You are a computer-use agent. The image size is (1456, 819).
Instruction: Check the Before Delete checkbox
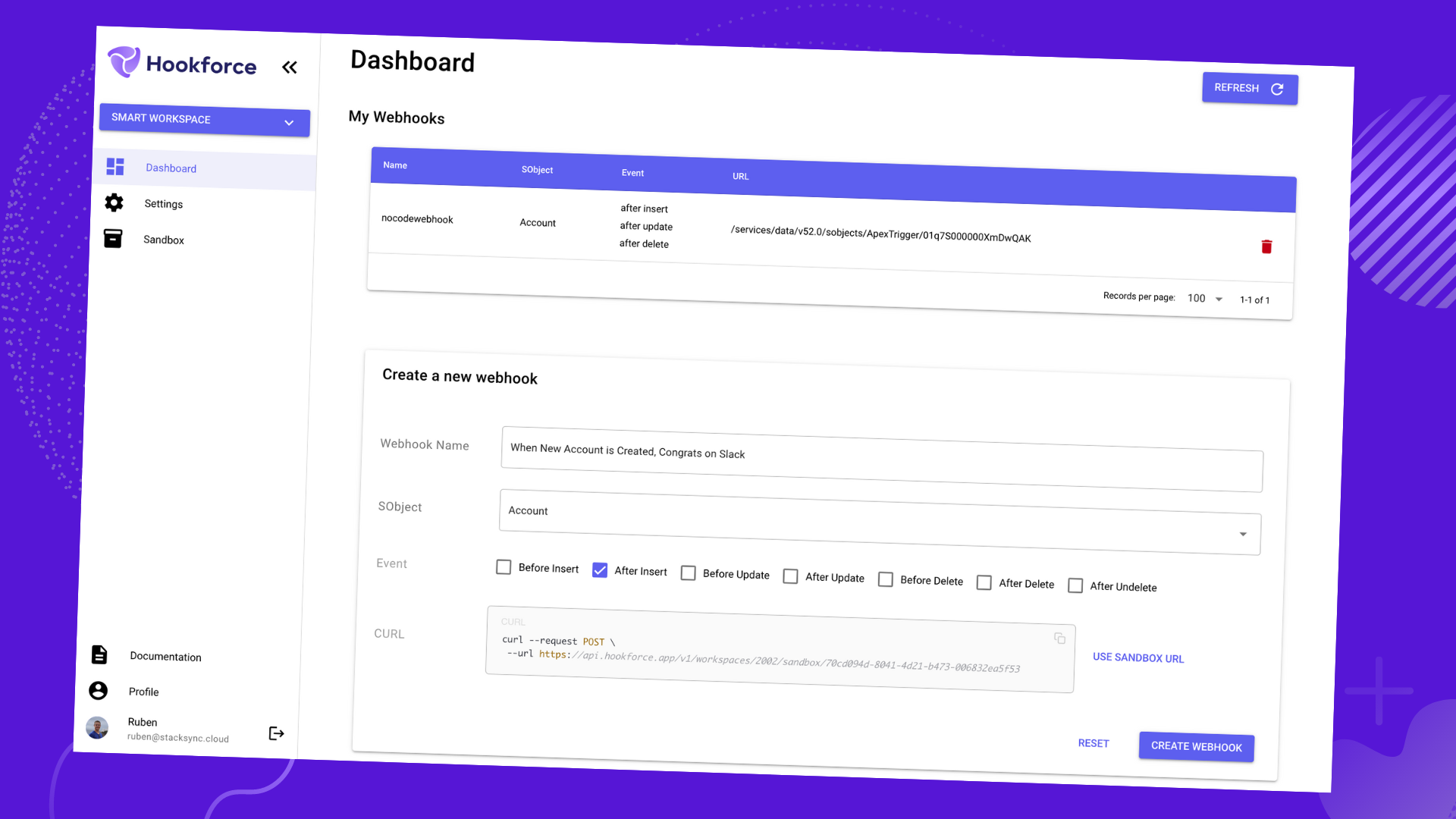(885, 579)
